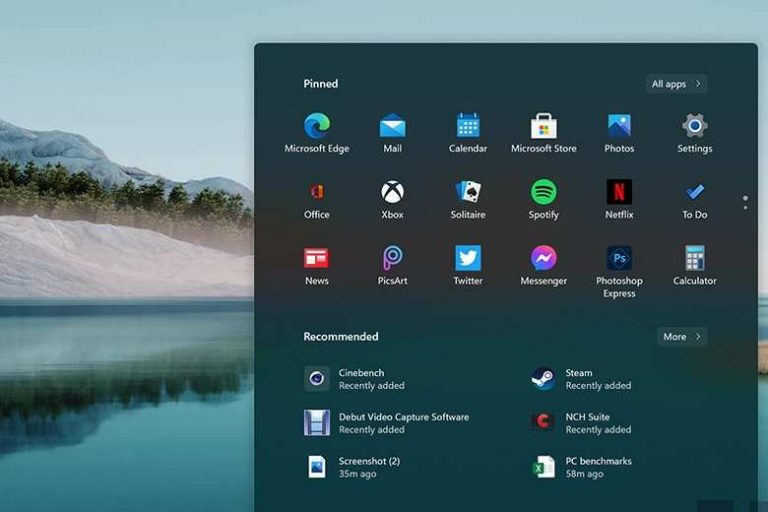
Task: Open the News app
Action: 317,265
